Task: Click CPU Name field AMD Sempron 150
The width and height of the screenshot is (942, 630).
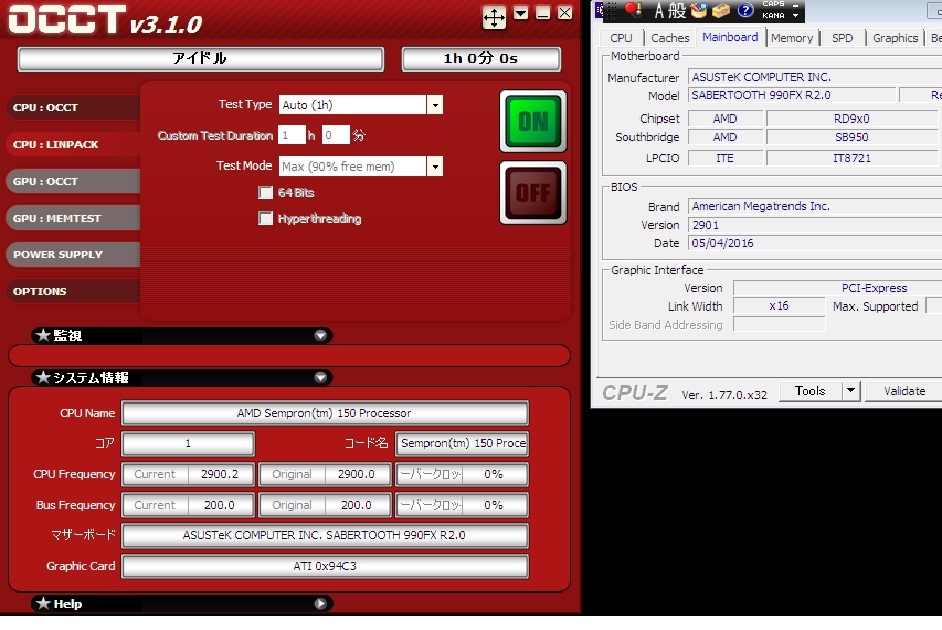Action: coord(324,413)
